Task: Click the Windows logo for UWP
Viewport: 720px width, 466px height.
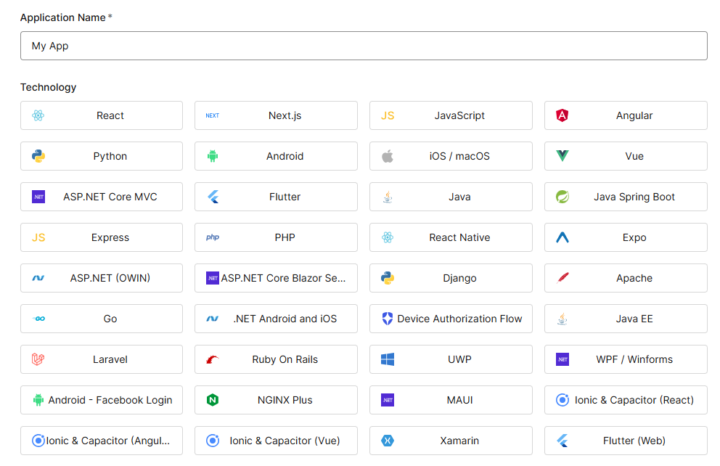Action: (x=388, y=359)
